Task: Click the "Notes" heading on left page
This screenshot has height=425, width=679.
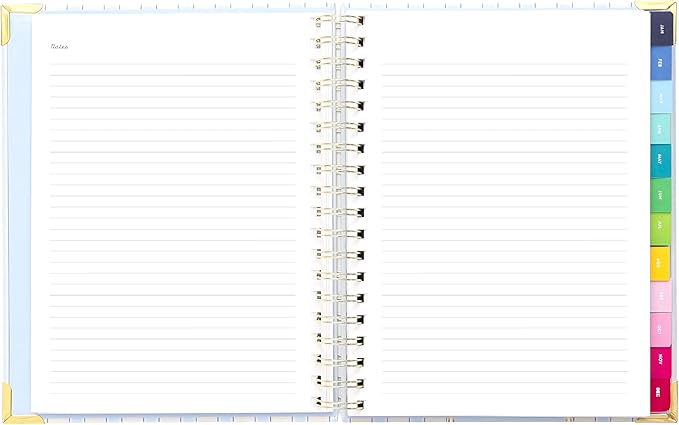Action: [x=59, y=46]
